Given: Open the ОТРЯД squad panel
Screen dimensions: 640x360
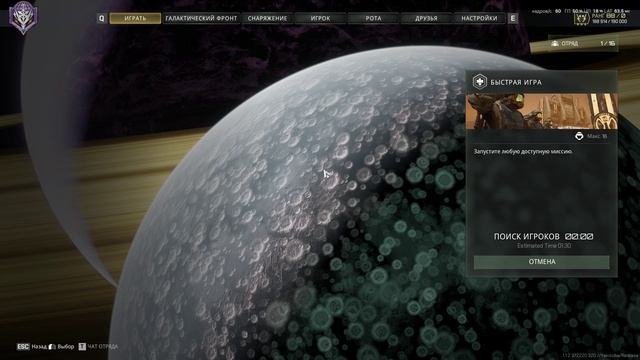Looking at the screenshot, I should coord(583,43).
